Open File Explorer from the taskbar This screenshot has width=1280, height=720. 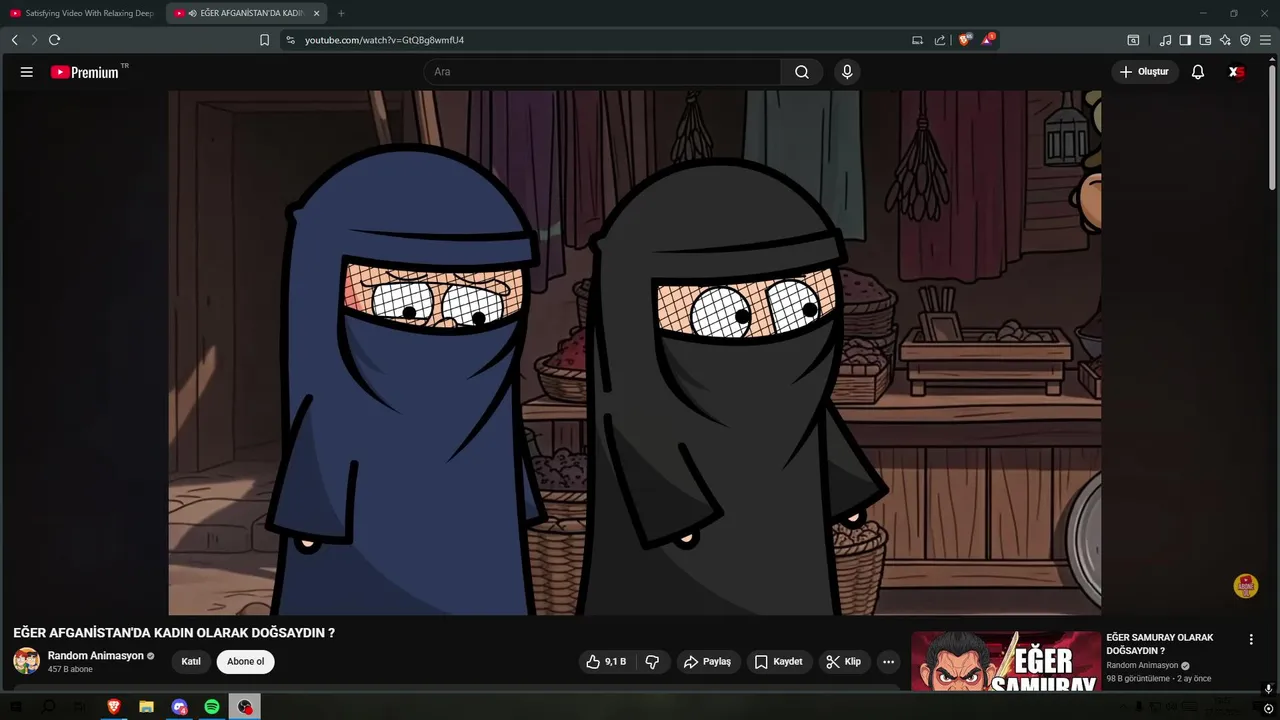(x=146, y=707)
